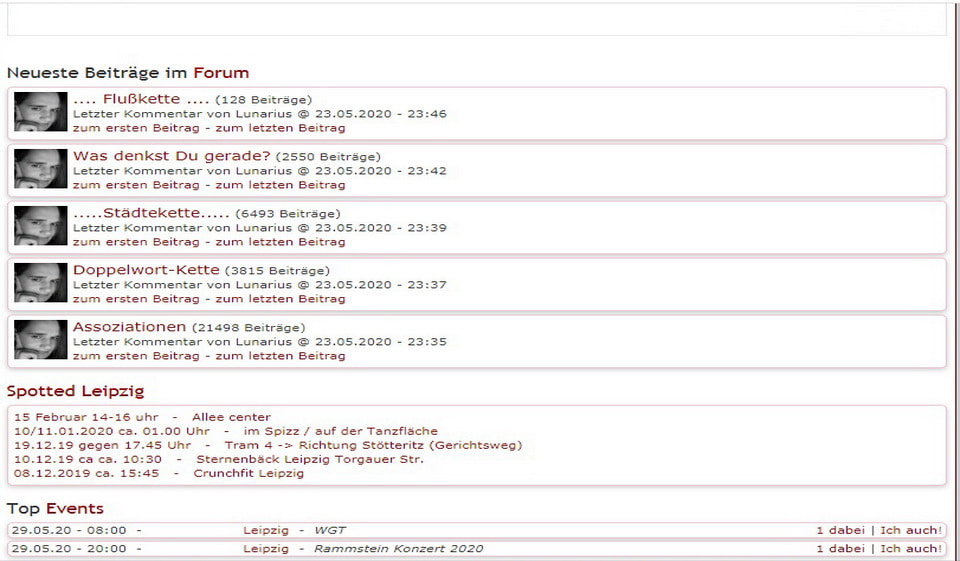Open the Doppelwort-Kette thread
The image size is (960, 561).
pyautogui.click(x=145, y=270)
